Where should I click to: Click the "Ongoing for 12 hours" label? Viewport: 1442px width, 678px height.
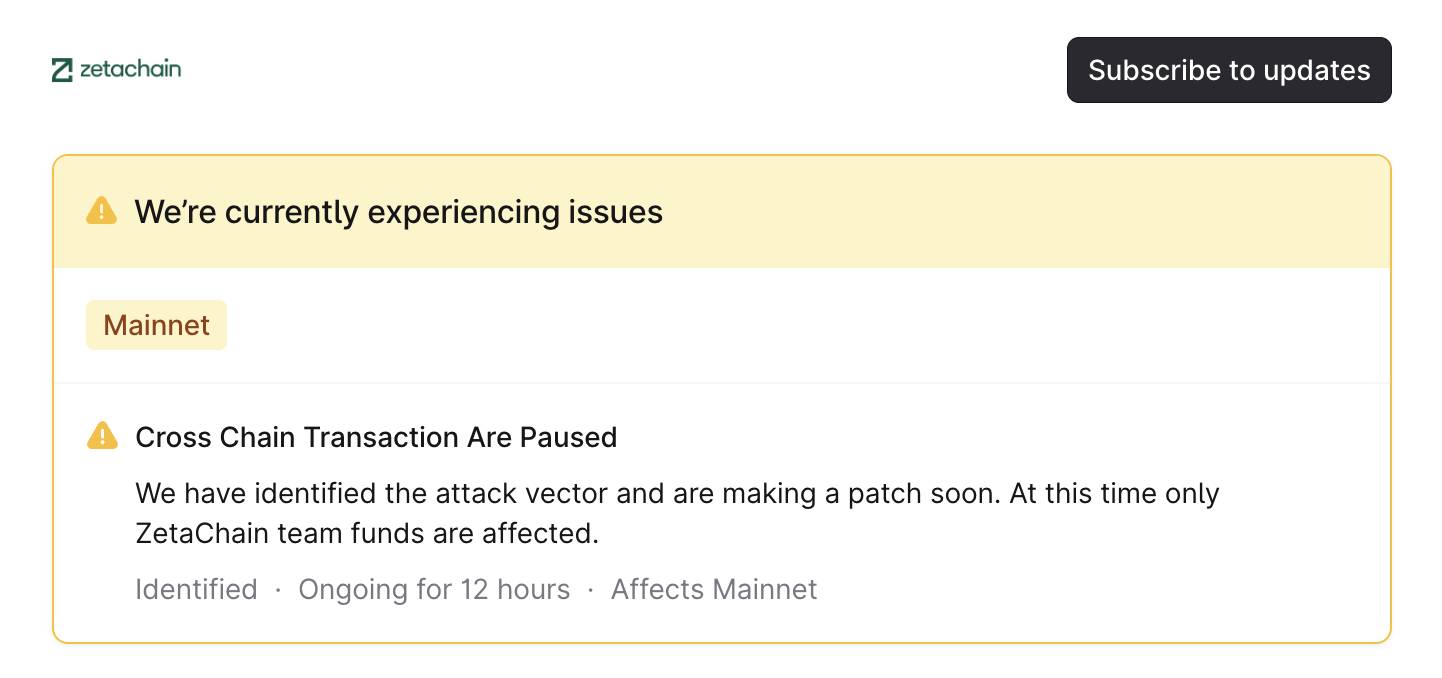click(434, 589)
